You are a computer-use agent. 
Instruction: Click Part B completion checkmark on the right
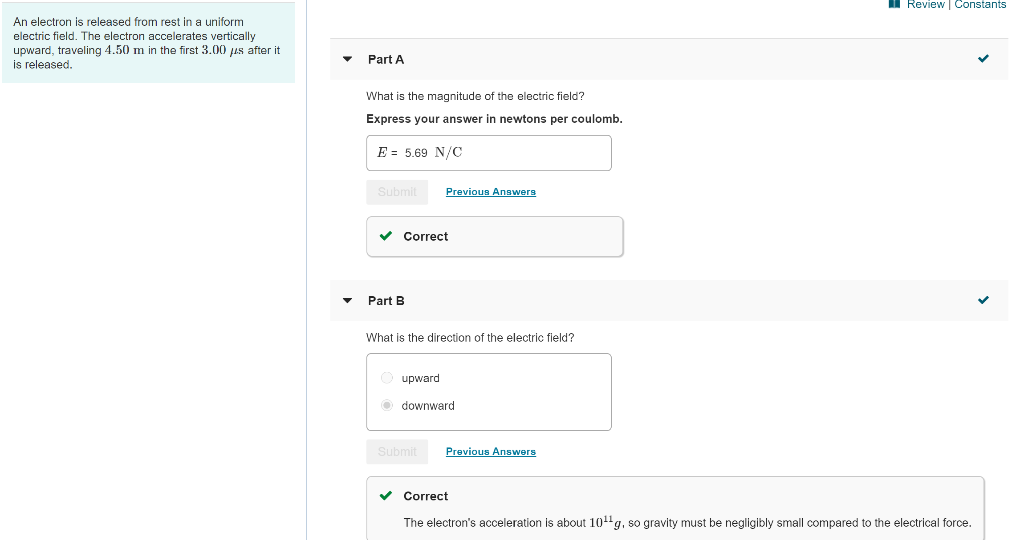[983, 300]
